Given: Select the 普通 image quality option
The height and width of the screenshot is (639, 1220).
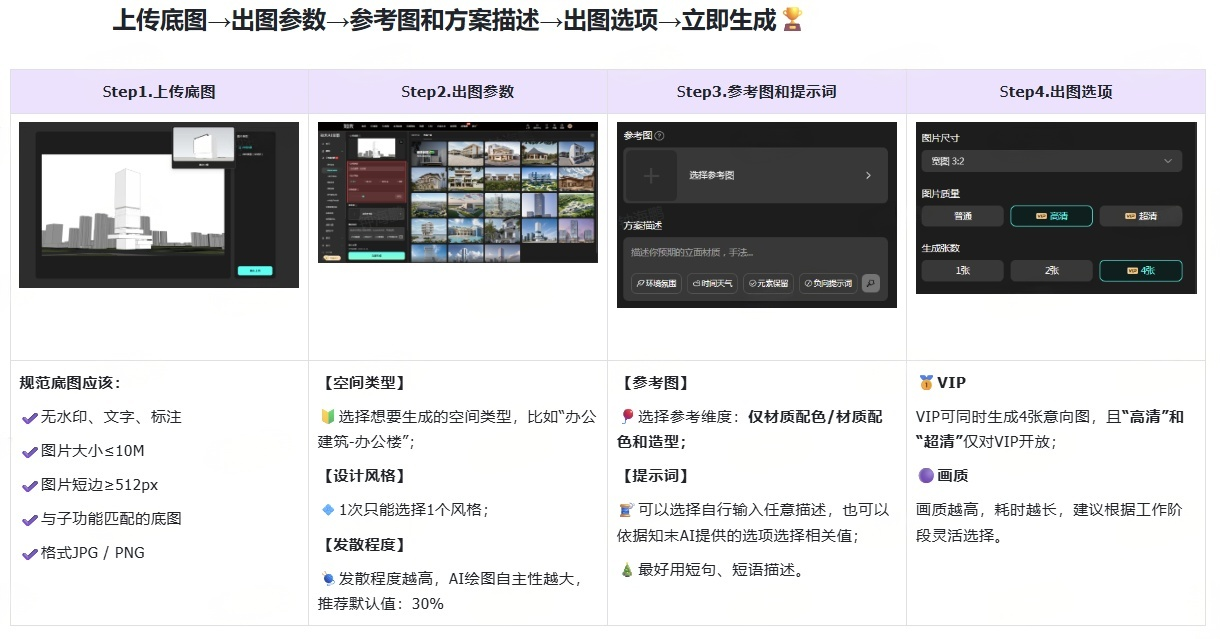Looking at the screenshot, I should coord(961,216).
